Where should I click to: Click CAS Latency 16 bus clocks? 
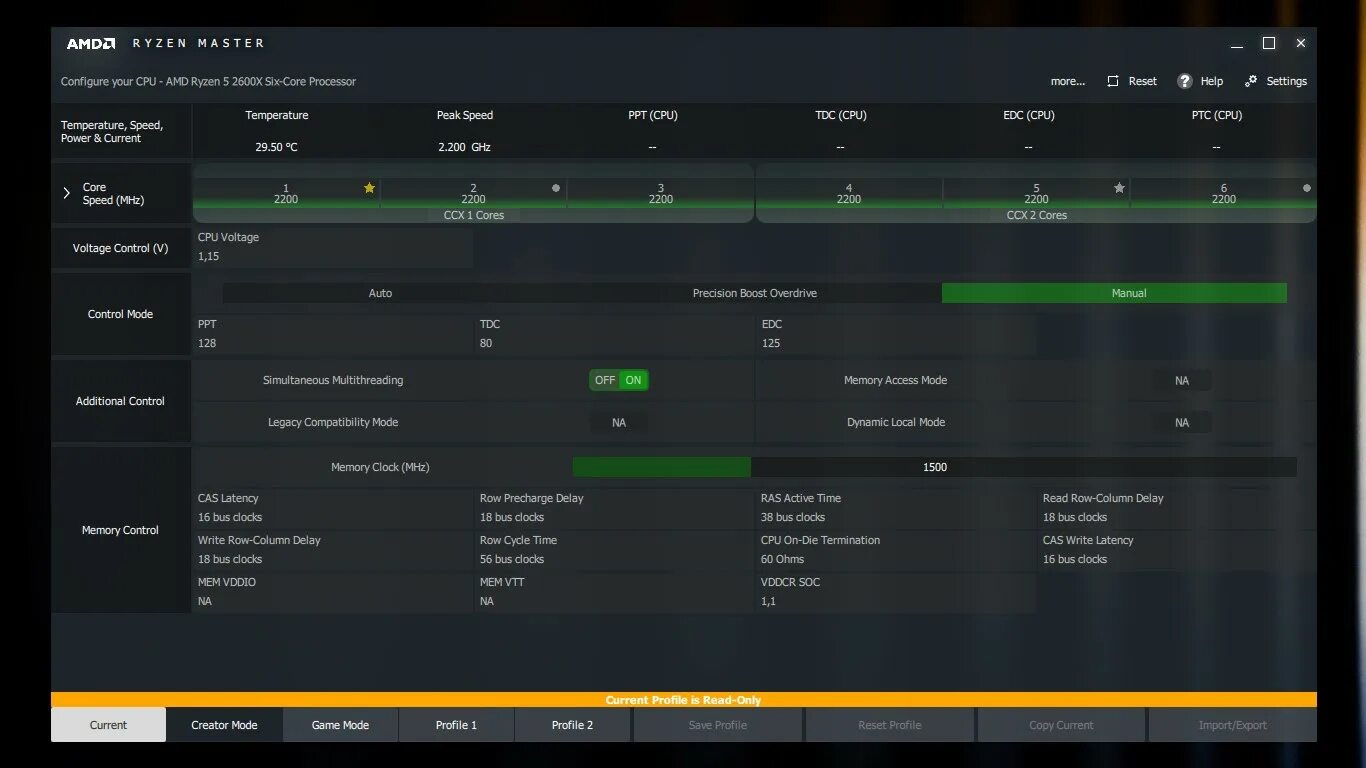230,517
